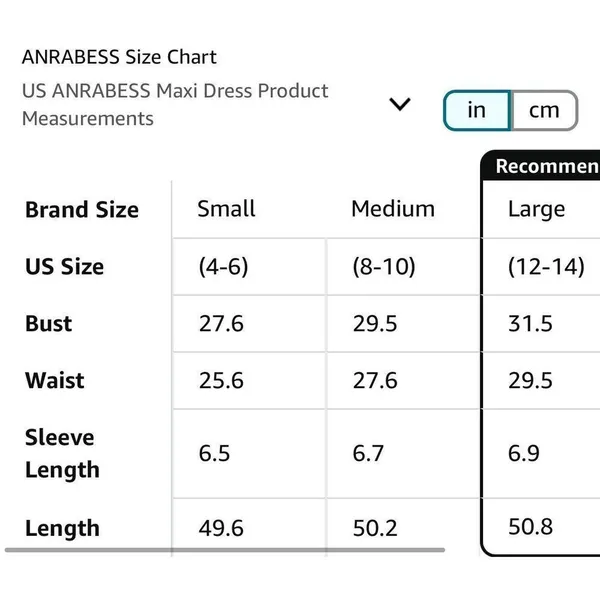This screenshot has width=600, height=600.
Task: Click the Recommended size banner
Action: pyautogui.click(x=541, y=165)
